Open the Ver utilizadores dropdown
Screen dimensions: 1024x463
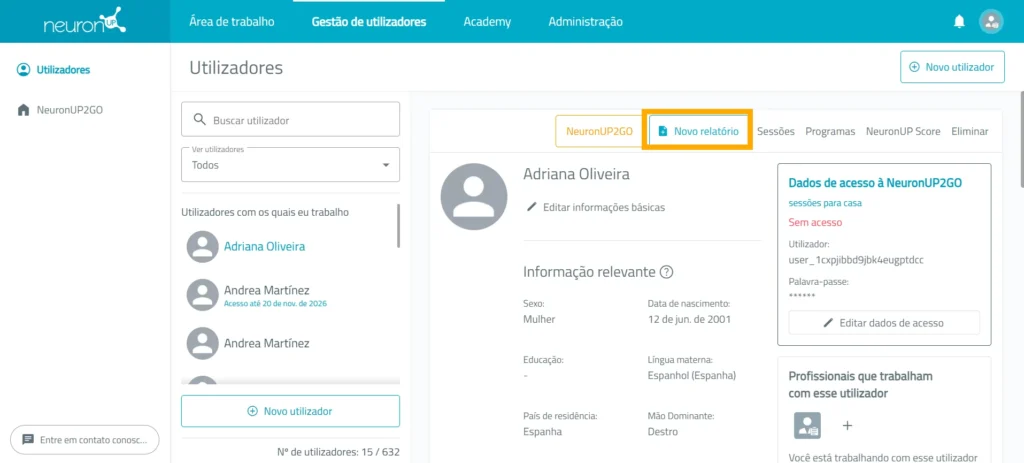(x=290, y=165)
